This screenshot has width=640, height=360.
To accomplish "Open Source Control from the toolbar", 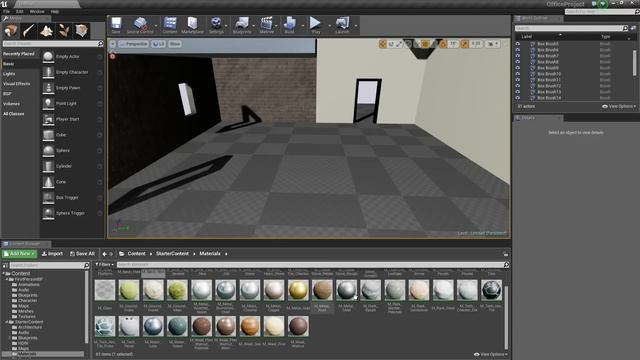I will [140, 25].
